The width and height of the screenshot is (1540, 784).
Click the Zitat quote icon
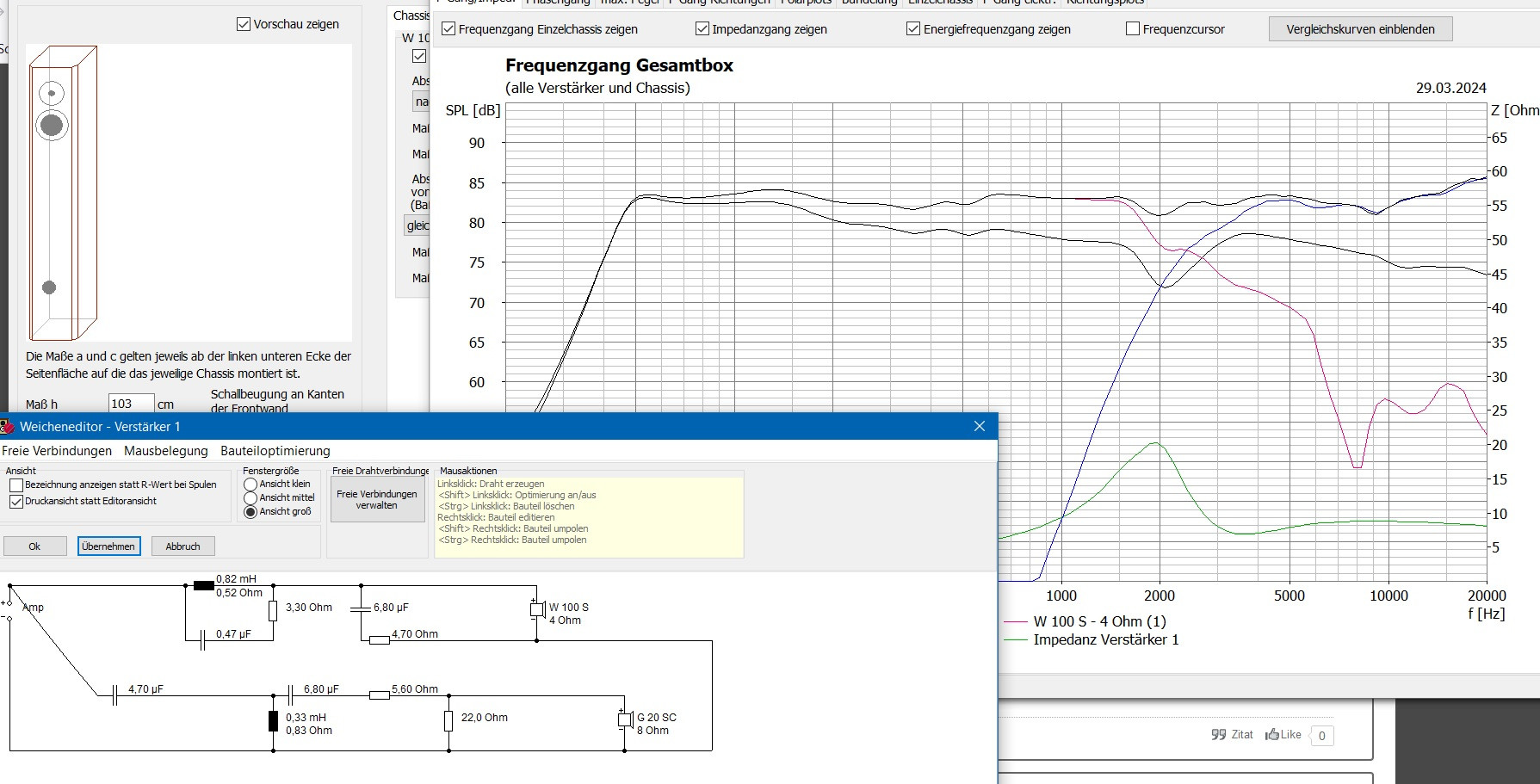click(x=1218, y=734)
